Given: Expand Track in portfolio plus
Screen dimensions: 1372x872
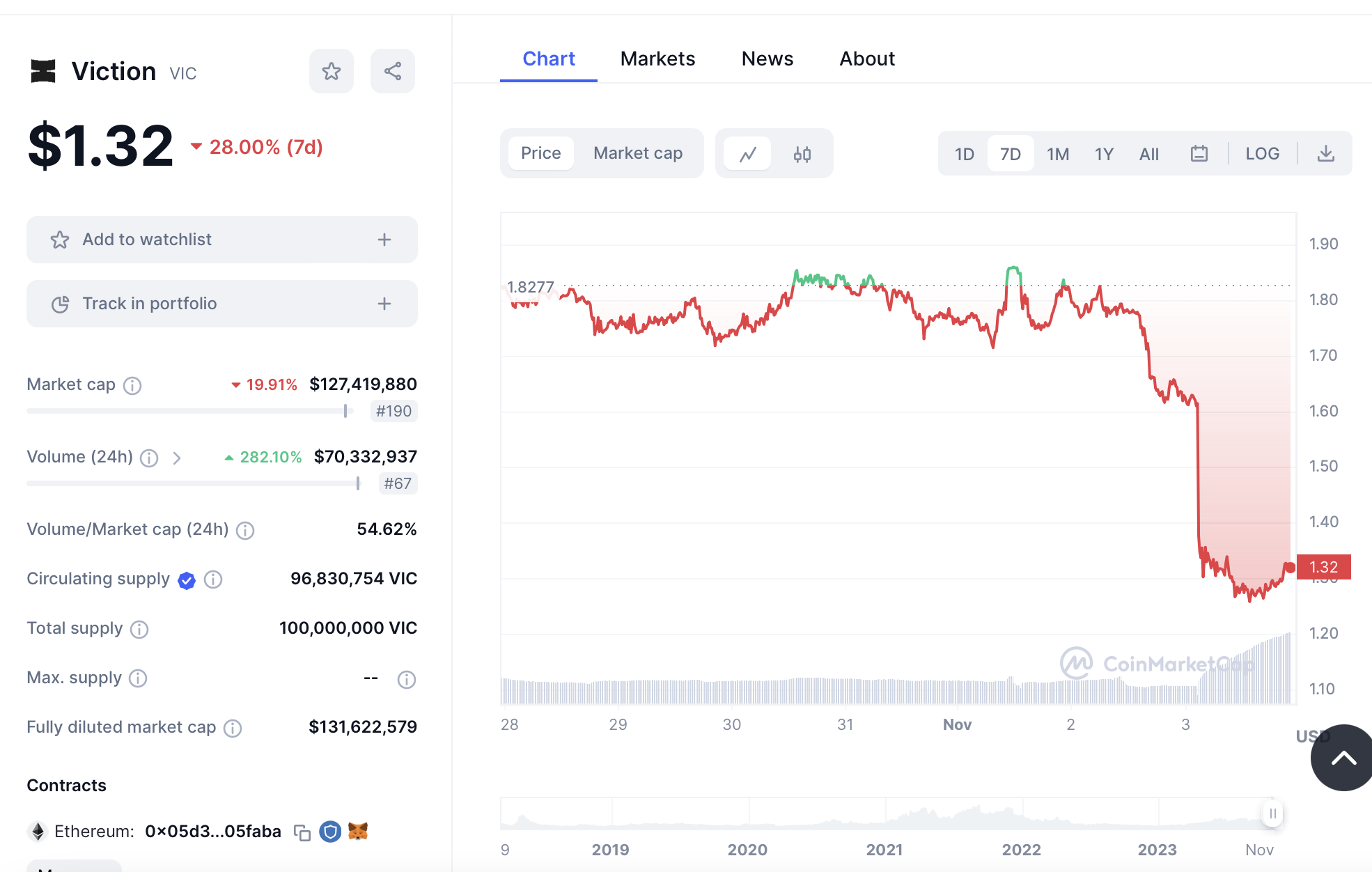Looking at the screenshot, I should (384, 304).
